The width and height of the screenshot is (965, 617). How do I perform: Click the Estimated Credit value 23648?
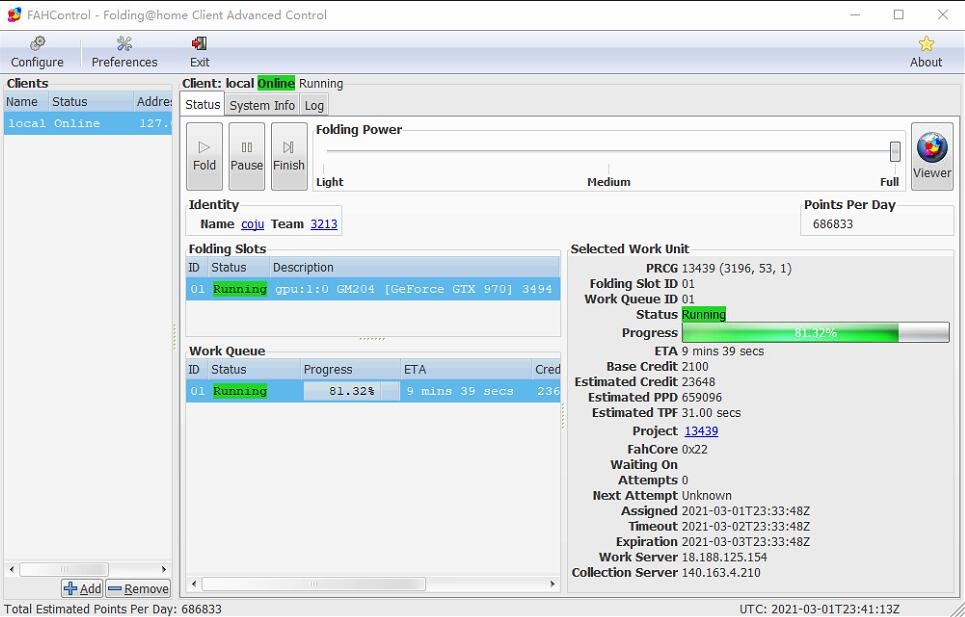coord(698,382)
